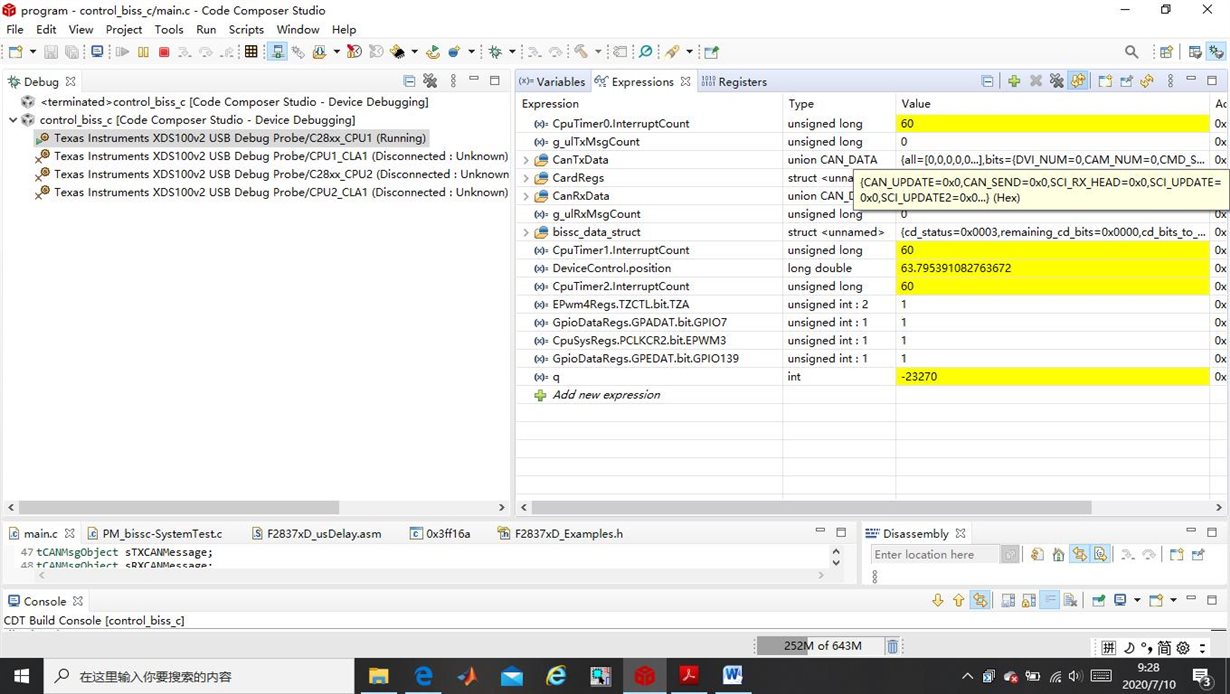The image size is (1230, 694).
Task: Expand the CanTxData expression node
Action: 526,160
